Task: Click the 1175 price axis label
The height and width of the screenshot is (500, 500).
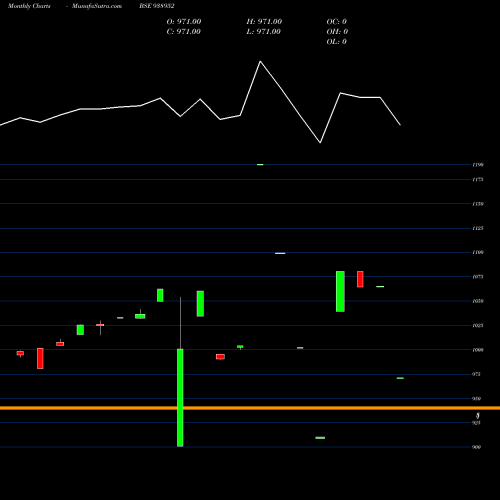Action: click(478, 180)
